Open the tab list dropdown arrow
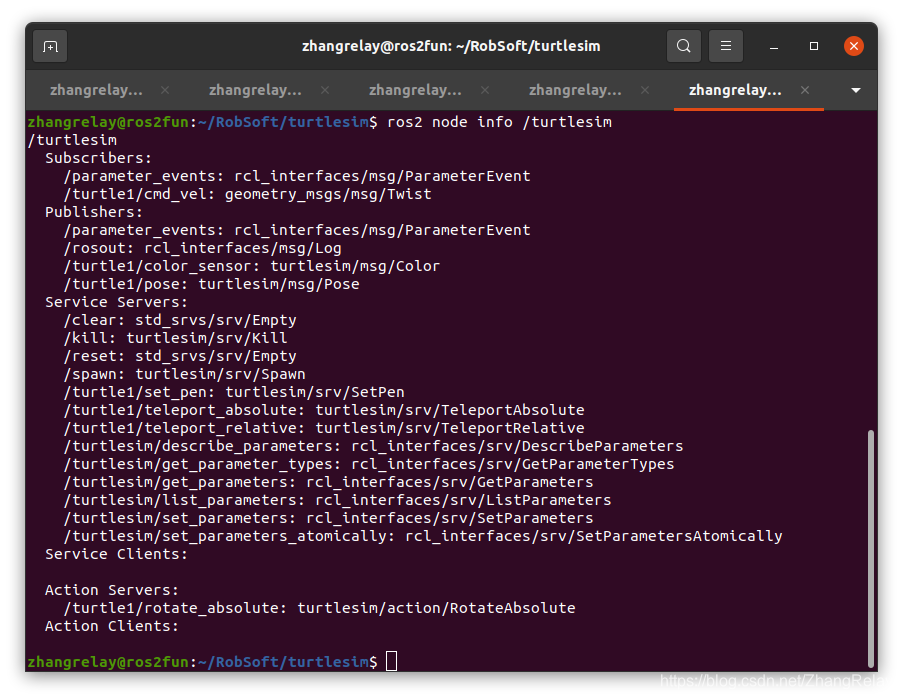The height and width of the screenshot is (700, 903). tap(856, 90)
